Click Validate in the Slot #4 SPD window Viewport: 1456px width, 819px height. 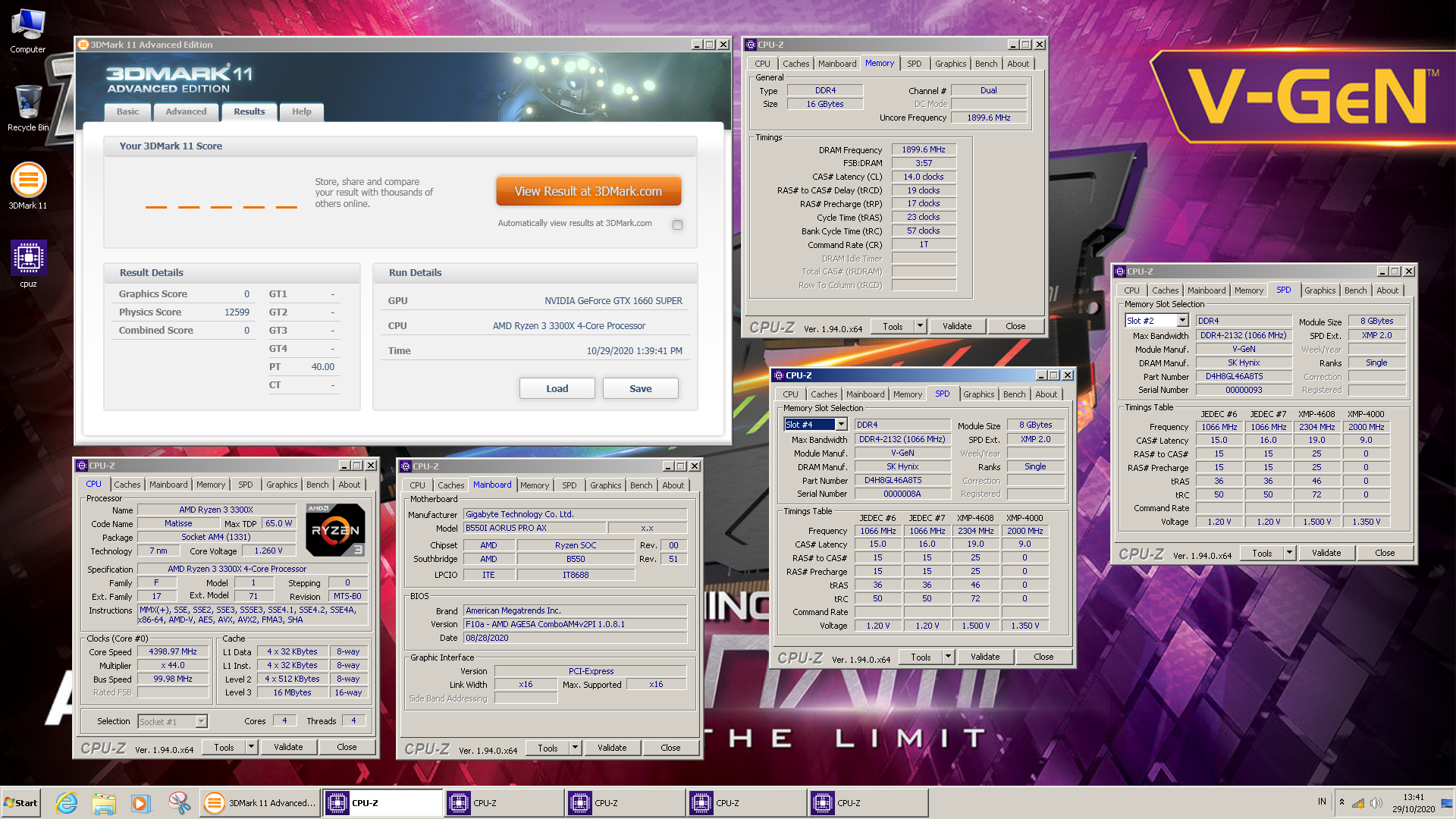[x=985, y=657]
